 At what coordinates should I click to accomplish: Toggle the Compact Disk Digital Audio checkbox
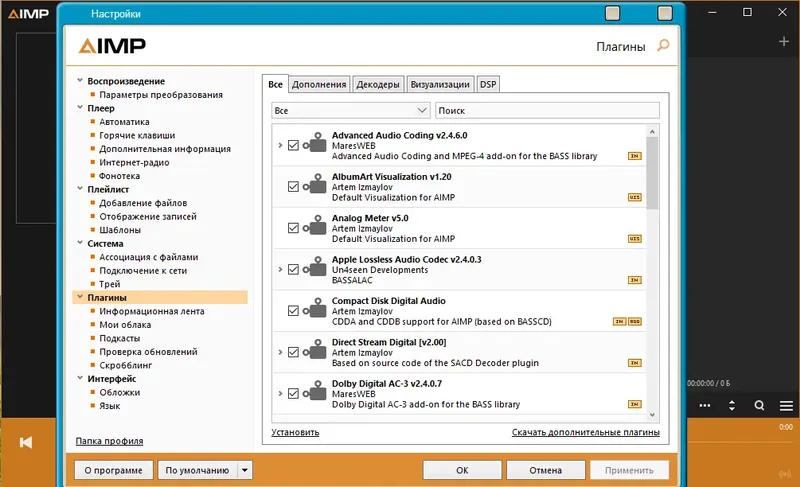293,311
